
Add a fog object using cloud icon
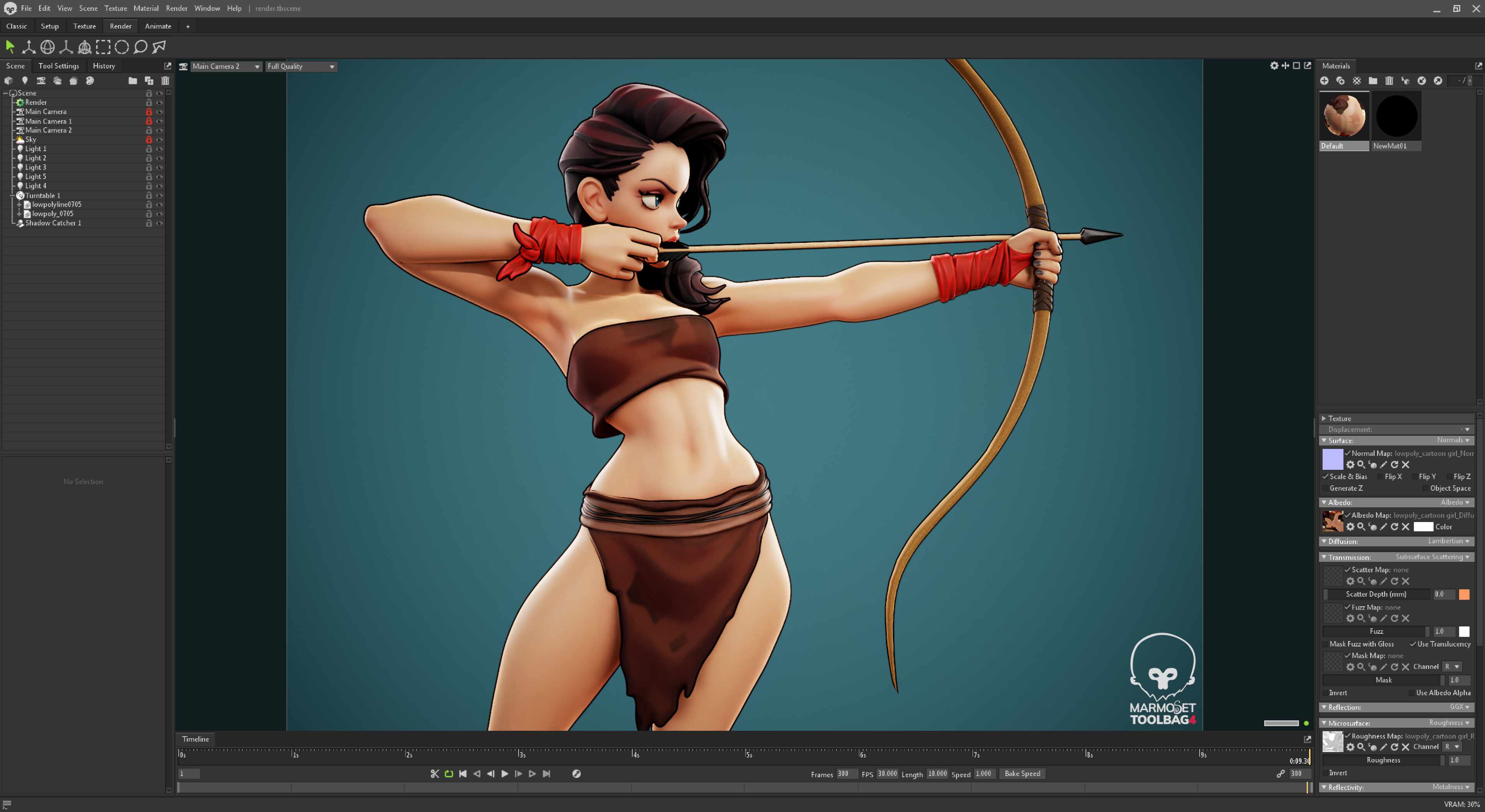coord(57,81)
